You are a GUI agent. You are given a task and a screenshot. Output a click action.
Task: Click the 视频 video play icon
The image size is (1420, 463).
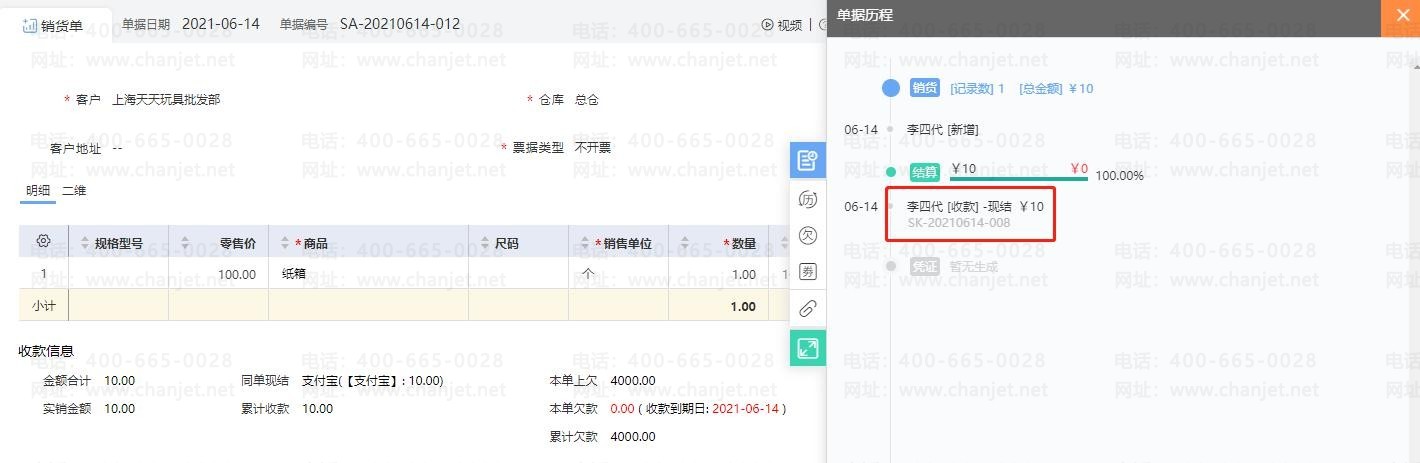(x=768, y=24)
